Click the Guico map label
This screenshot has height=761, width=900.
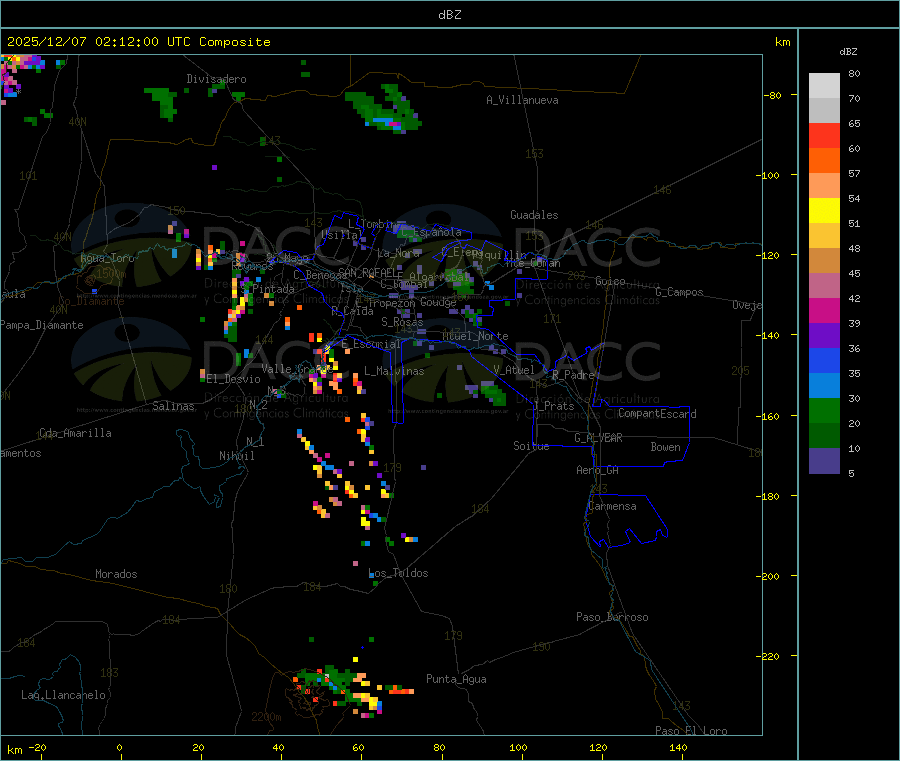[610, 281]
